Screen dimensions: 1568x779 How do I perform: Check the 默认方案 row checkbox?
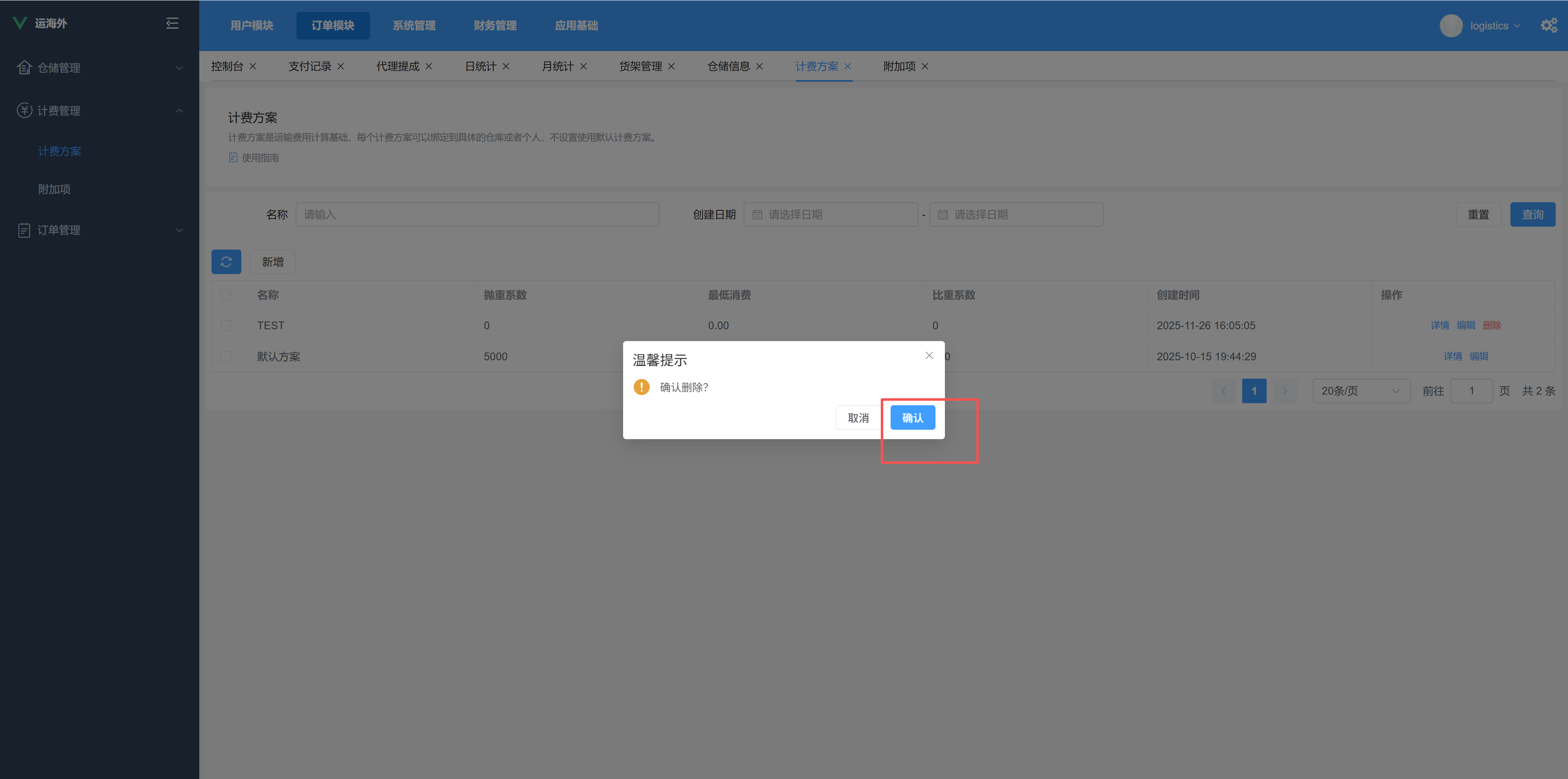pyautogui.click(x=226, y=357)
